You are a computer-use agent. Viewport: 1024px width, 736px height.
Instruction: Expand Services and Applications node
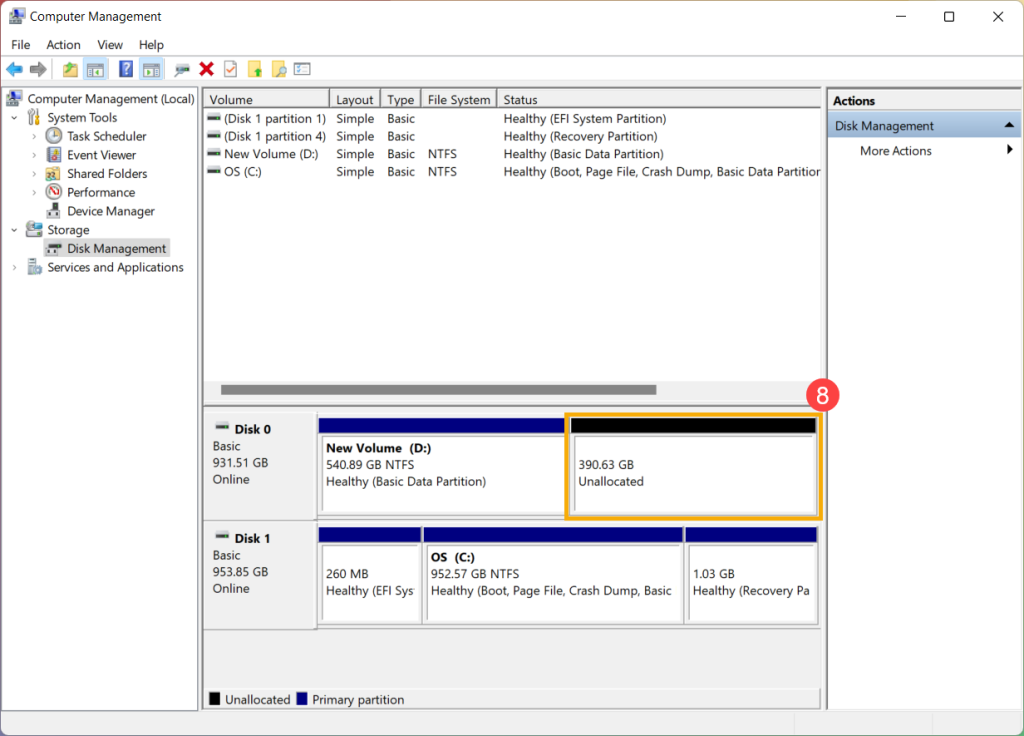(14, 268)
